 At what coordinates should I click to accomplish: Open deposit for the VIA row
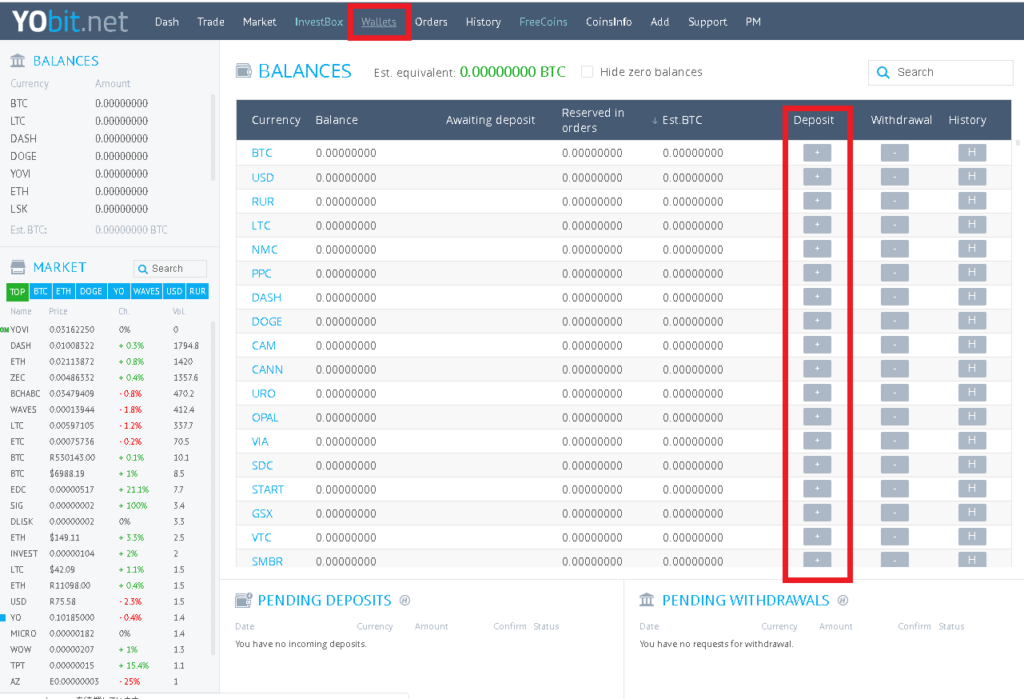coord(817,441)
